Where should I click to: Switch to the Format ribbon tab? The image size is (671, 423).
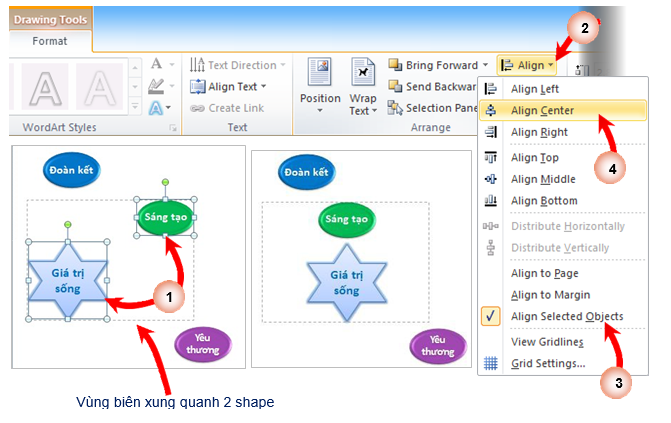tap(50, 42)
